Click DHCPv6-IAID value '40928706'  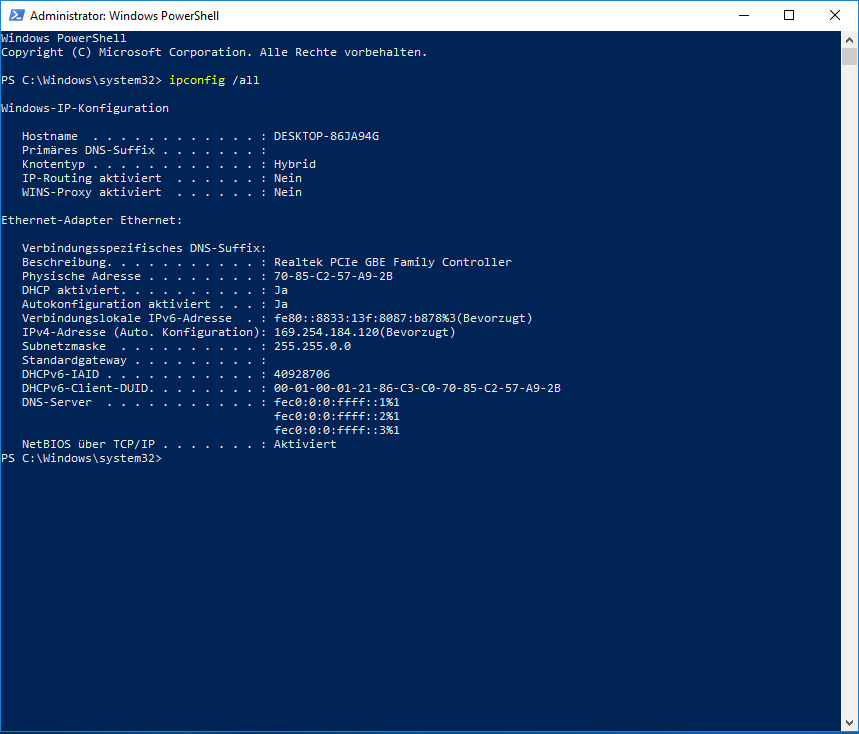click(x=302, y=374)
